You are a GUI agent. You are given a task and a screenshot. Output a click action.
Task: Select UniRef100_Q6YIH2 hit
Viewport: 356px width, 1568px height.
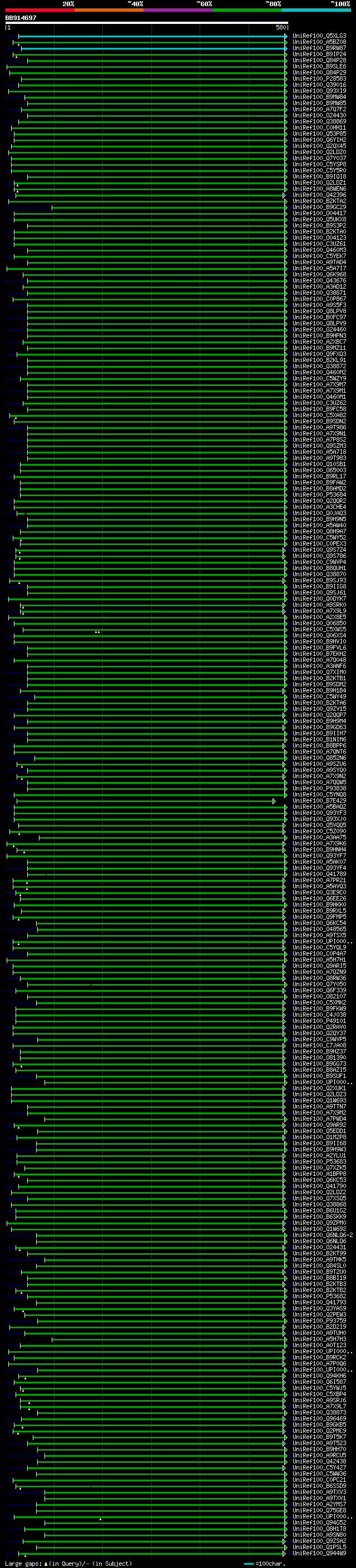pyautogui.click(x=319, y=140)
